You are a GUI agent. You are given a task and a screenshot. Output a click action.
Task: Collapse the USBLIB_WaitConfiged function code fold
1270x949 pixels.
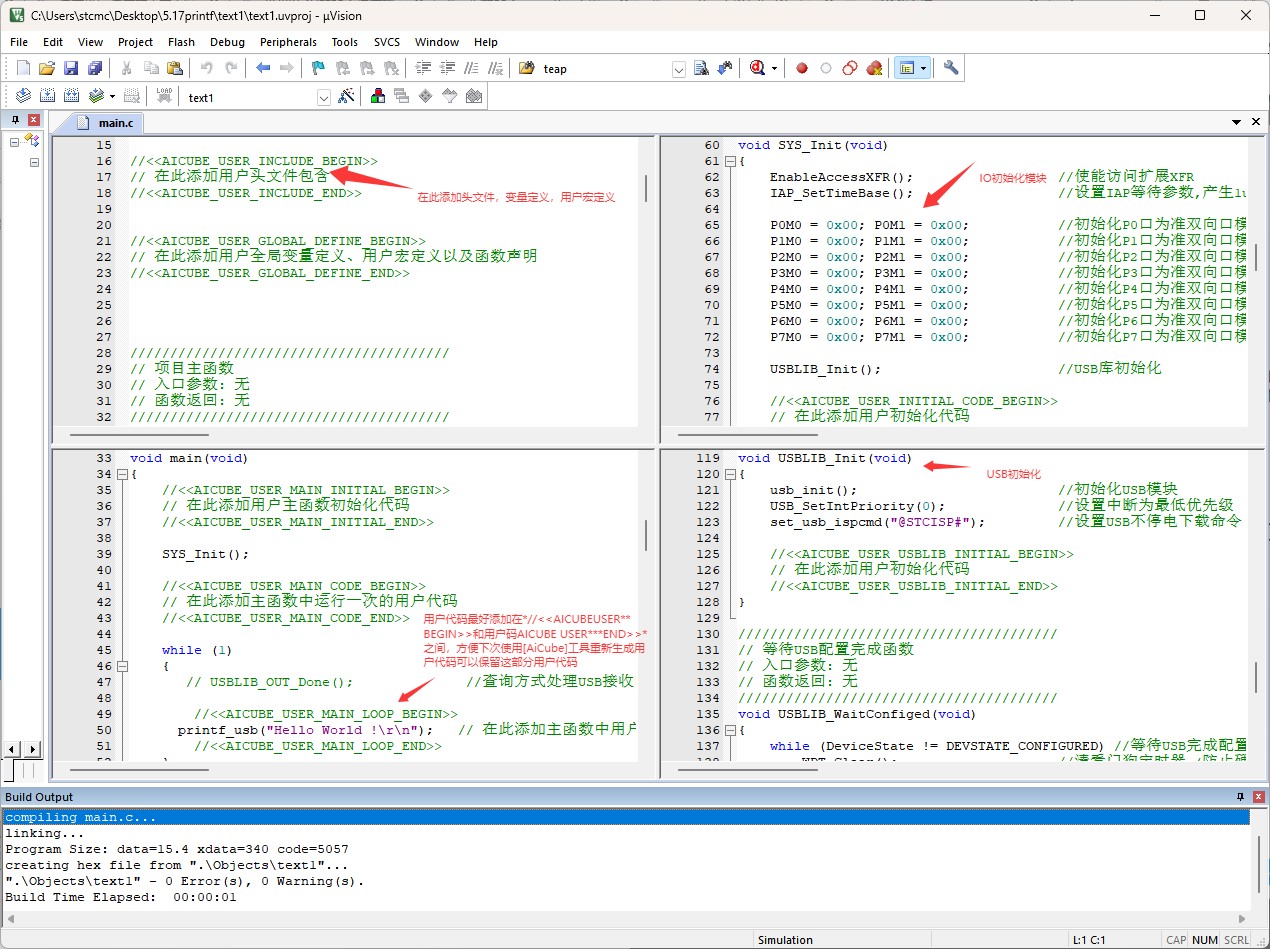730,730
